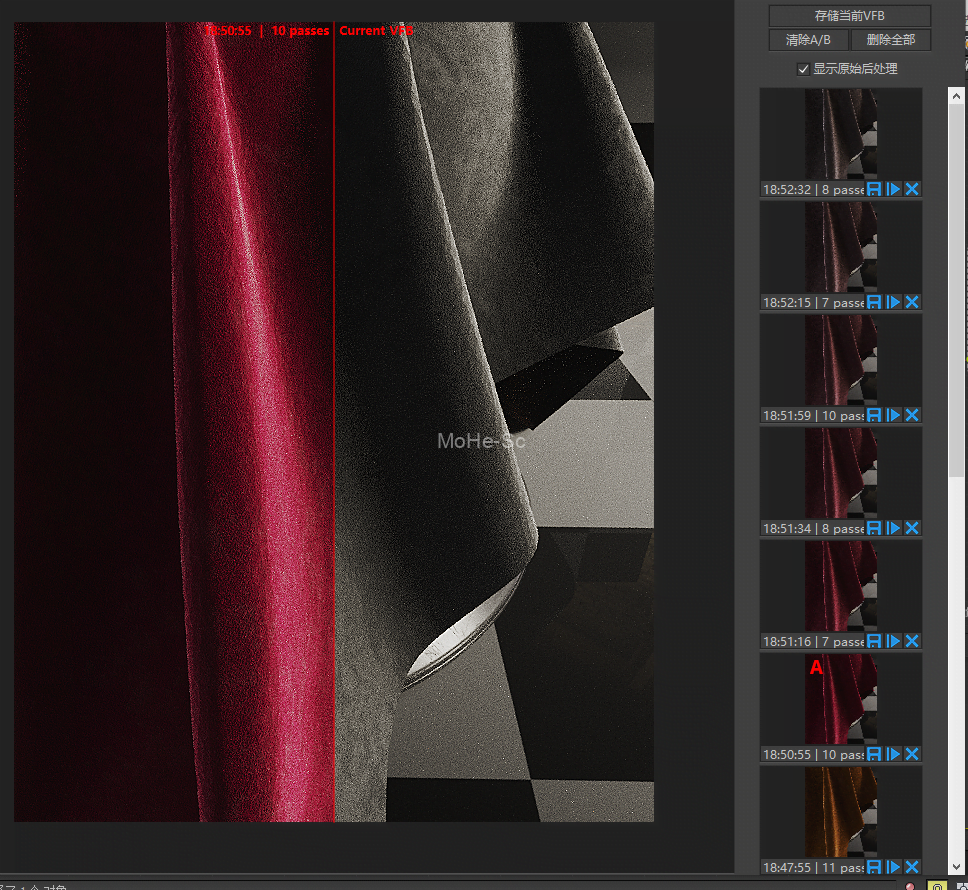
Task: Toggle the 显示原始后处理 checkbox
Action: [x=803, y=69]
